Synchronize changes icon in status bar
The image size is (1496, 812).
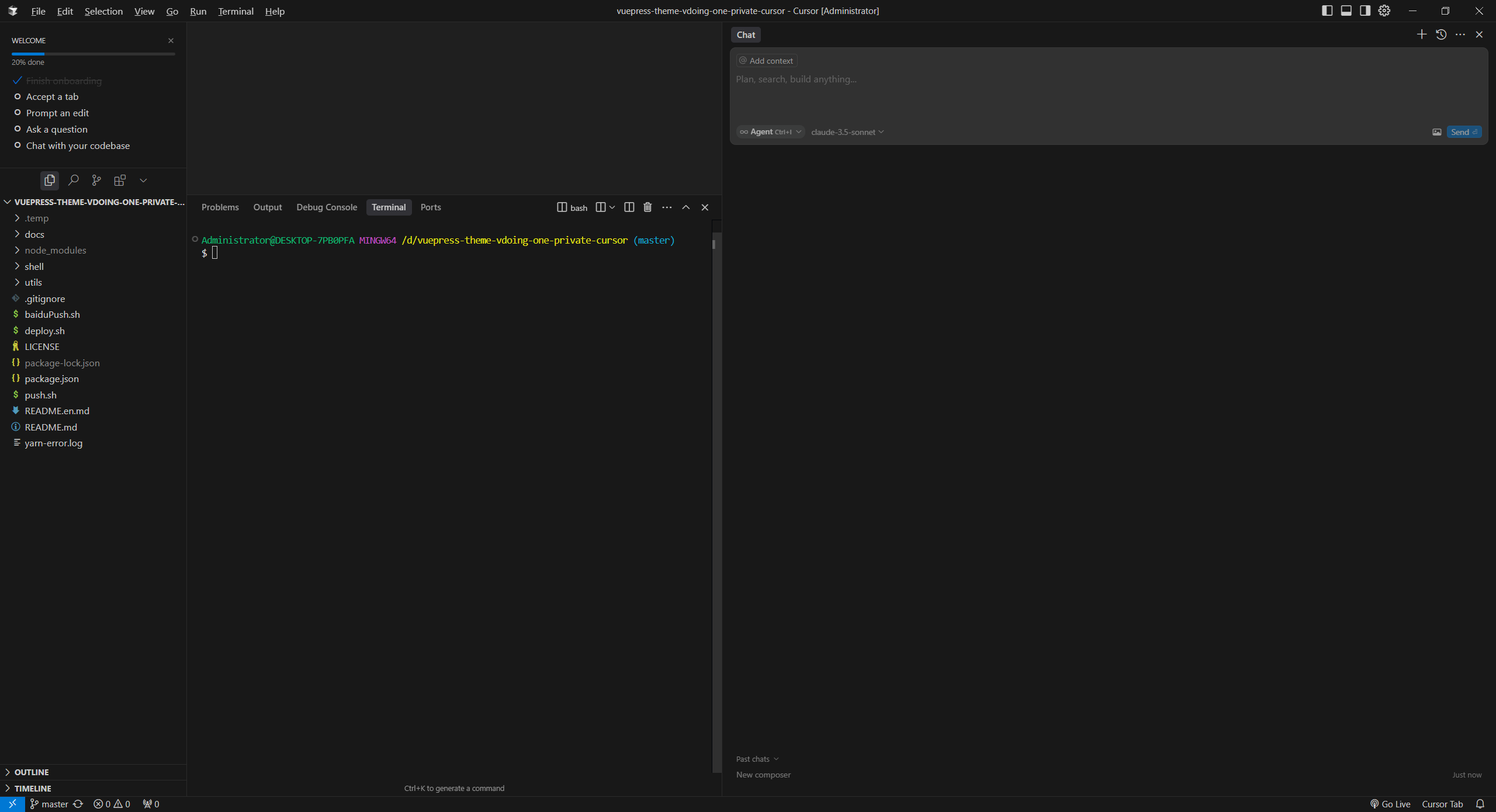78,804
